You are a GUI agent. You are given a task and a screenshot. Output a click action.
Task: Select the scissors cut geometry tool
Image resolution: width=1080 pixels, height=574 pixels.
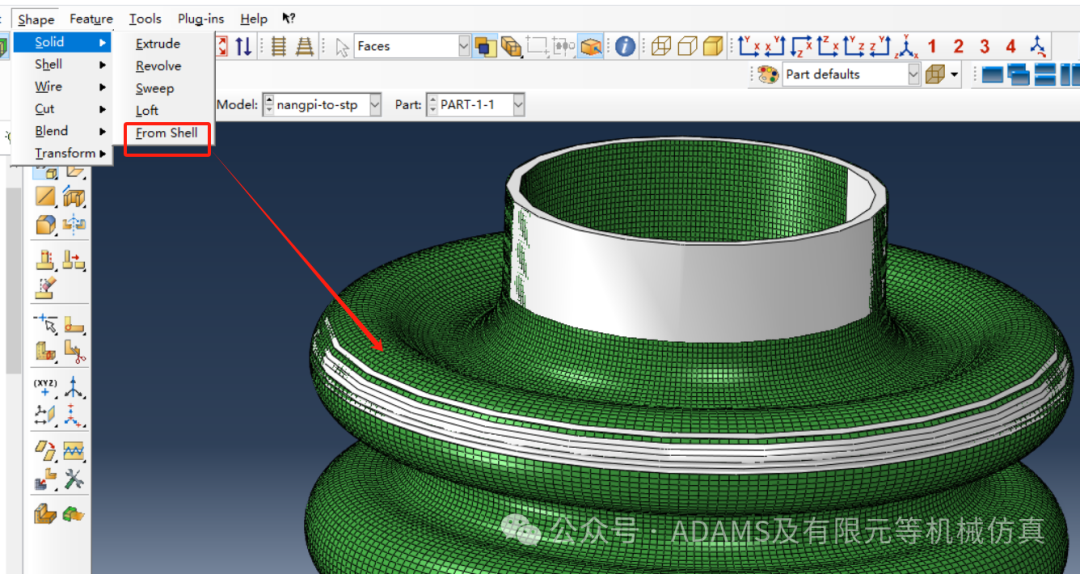tap(74, 351)
